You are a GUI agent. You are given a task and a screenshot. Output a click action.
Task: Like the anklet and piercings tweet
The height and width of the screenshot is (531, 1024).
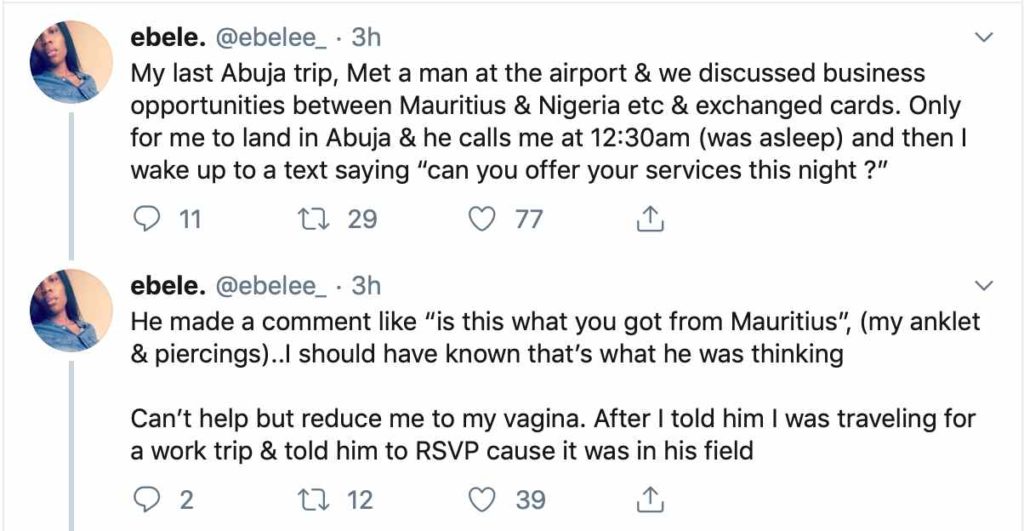[x=483, y=497]
